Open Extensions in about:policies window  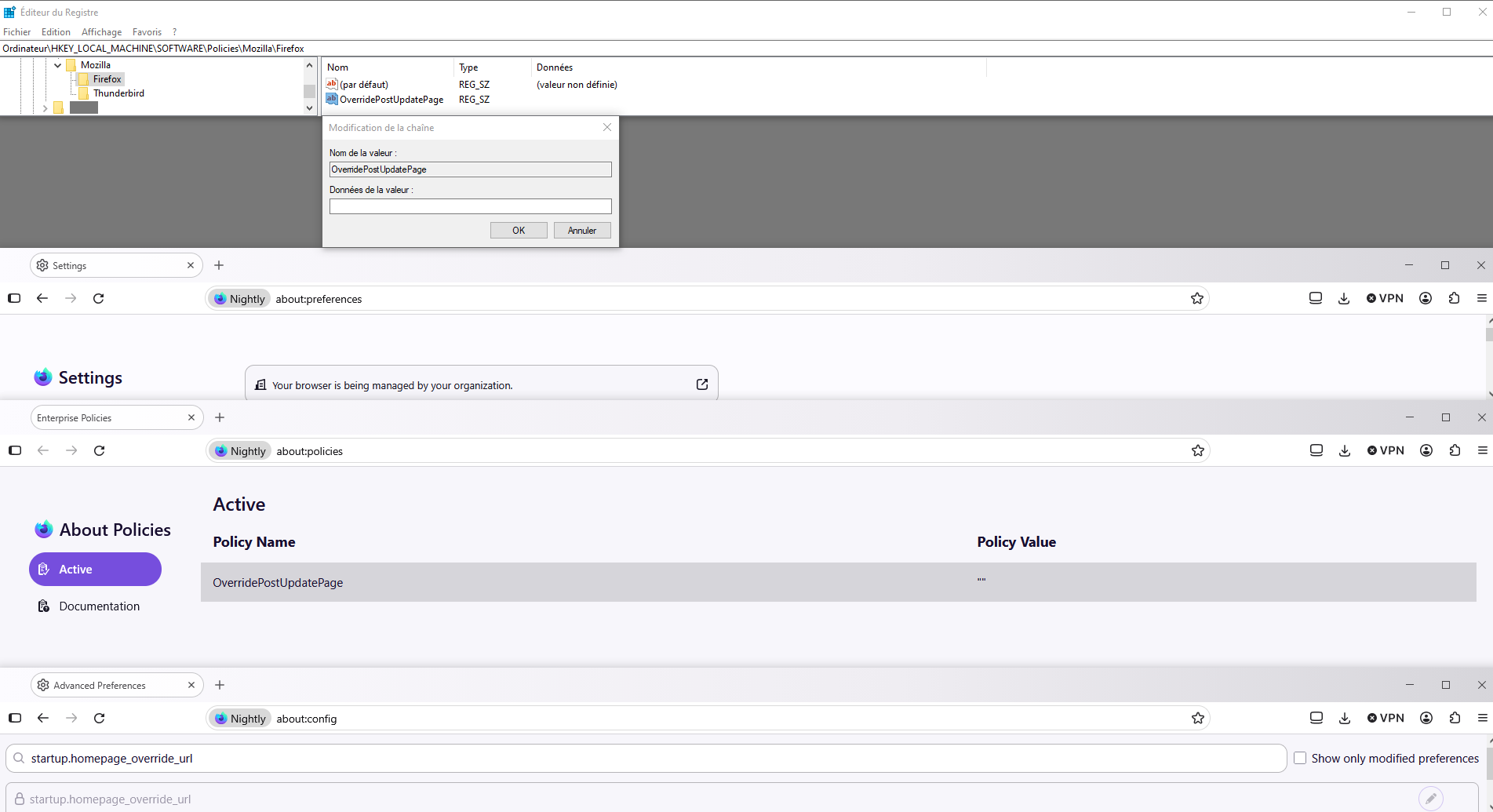1455,450
